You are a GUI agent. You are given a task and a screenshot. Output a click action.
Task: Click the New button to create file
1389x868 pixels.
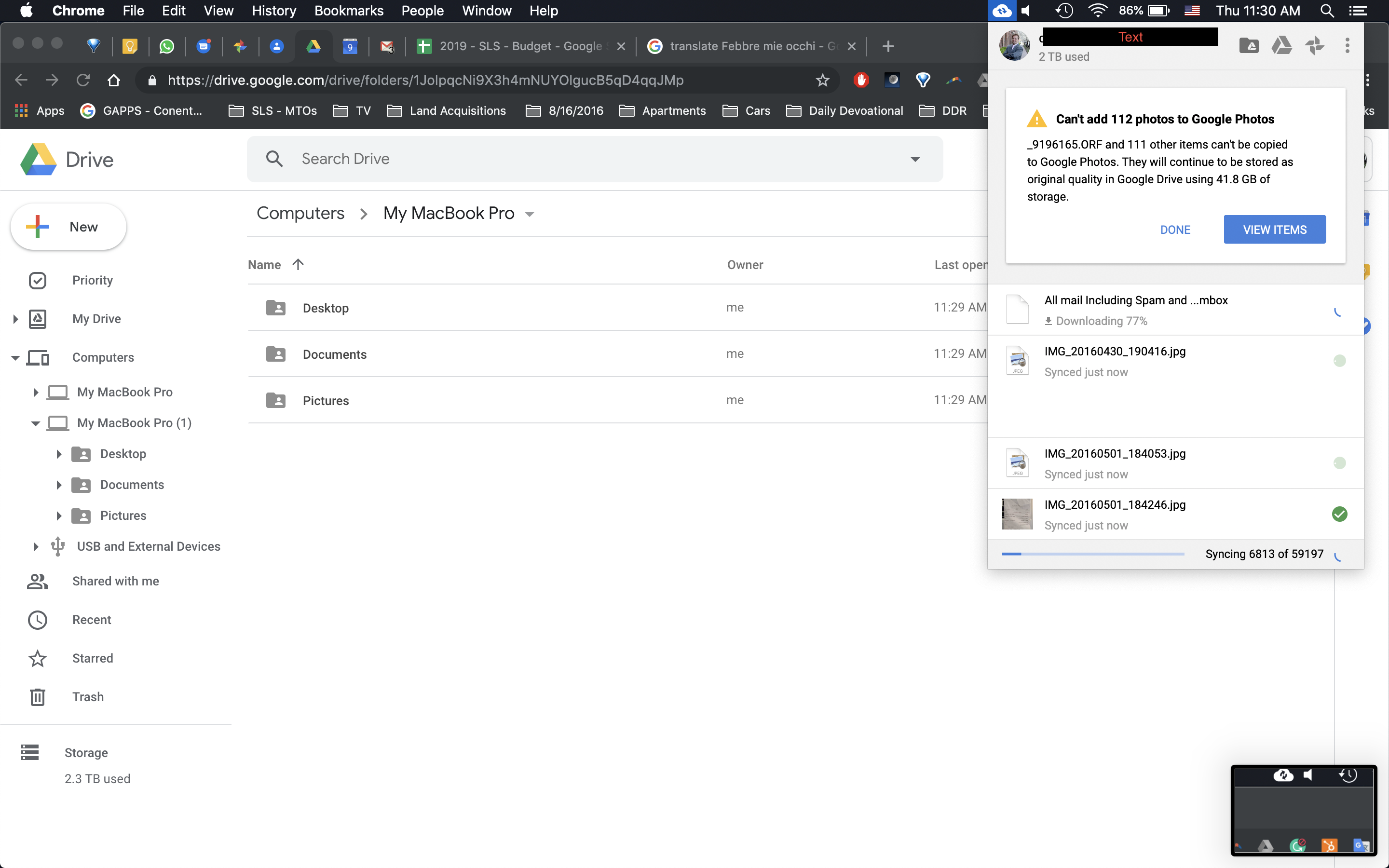click(67, 226)
